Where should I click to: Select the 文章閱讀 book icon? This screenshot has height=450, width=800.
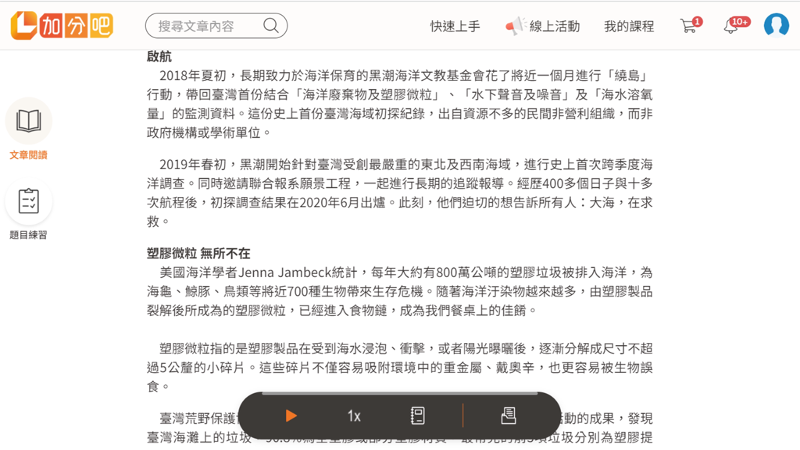pos(28,121)
